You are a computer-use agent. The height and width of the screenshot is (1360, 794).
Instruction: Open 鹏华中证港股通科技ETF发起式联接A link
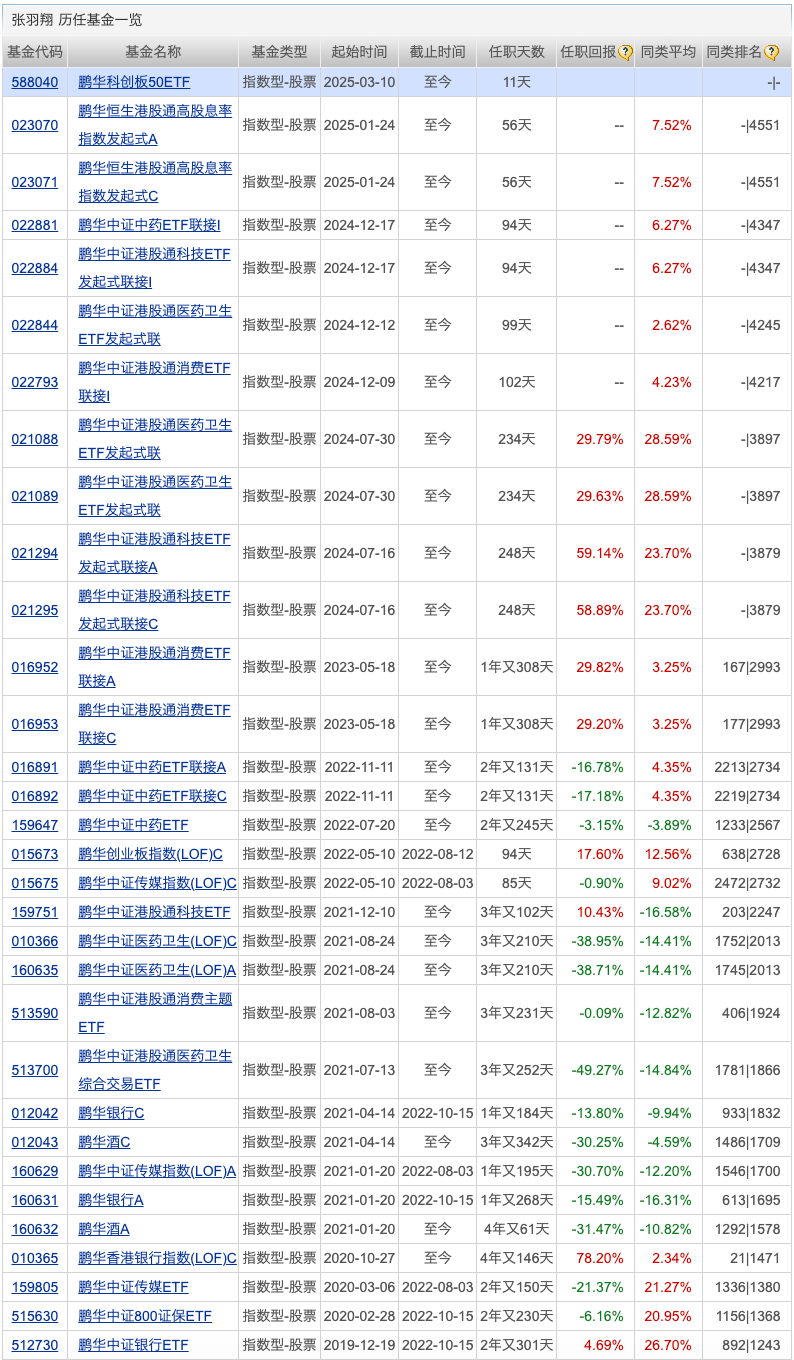click(155, 553)
